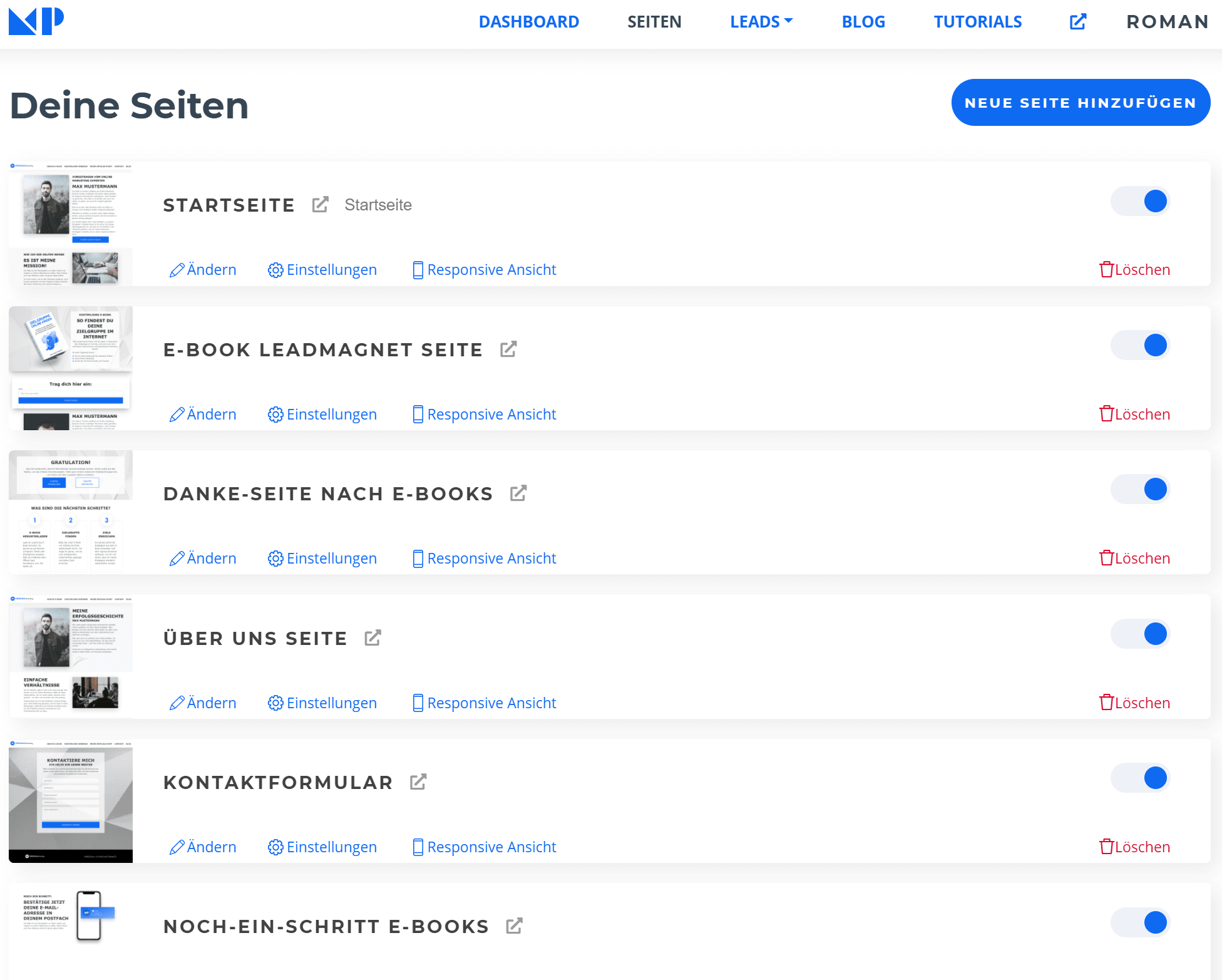The width and height of the screenshot is (1222, 980).
Task: Click external link icon next to Kontaktformular
Action: pos(418,782)
